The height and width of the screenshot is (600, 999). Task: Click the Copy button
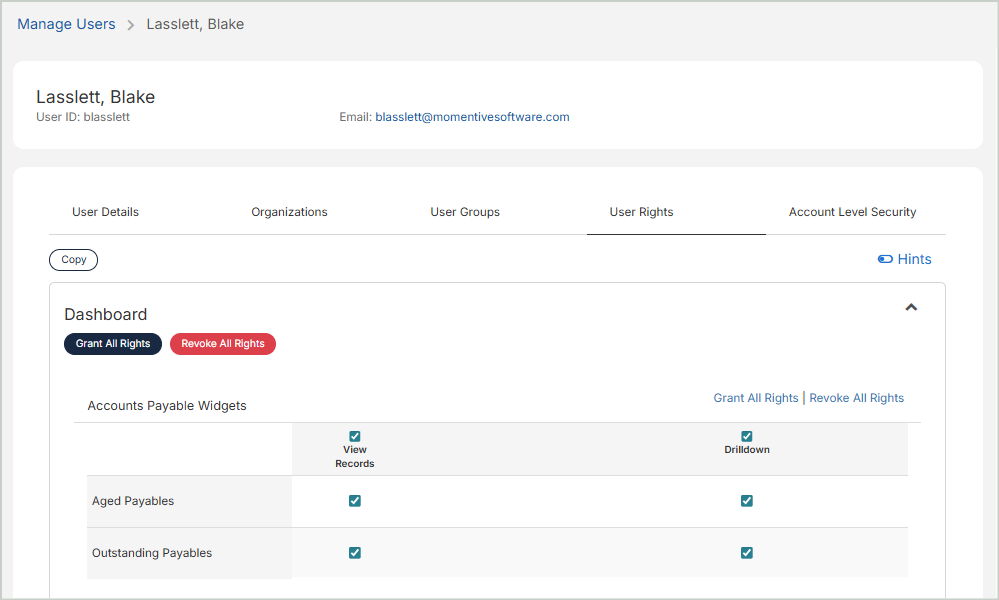click(x=74, y=260)
